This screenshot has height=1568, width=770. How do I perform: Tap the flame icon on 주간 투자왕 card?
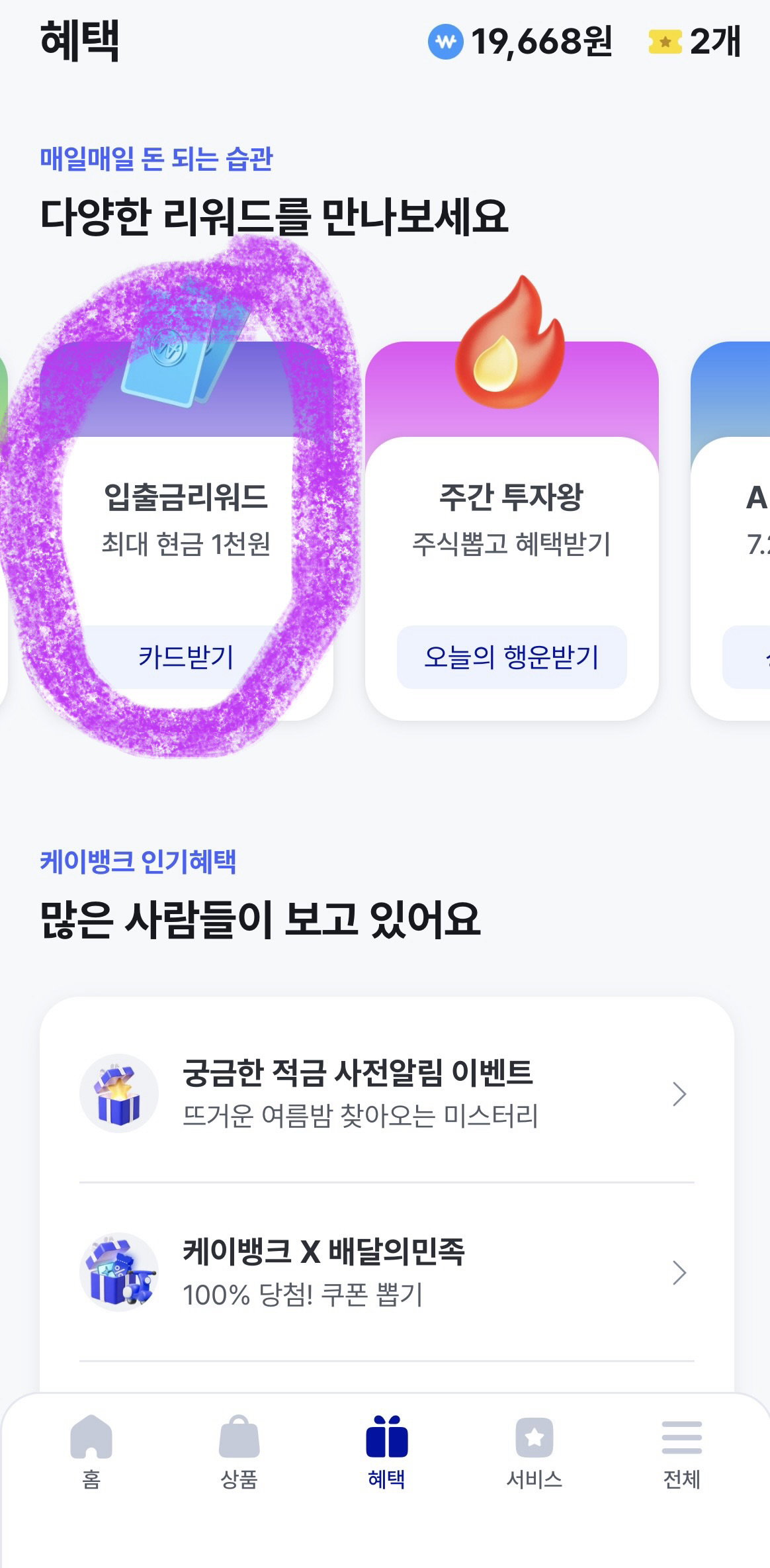pyautogui.click(x=510, y=342)
